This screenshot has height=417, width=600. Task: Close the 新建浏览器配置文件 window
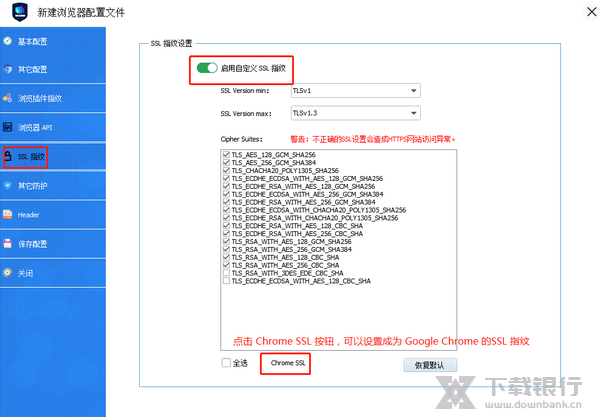click(x=591, y=12)
